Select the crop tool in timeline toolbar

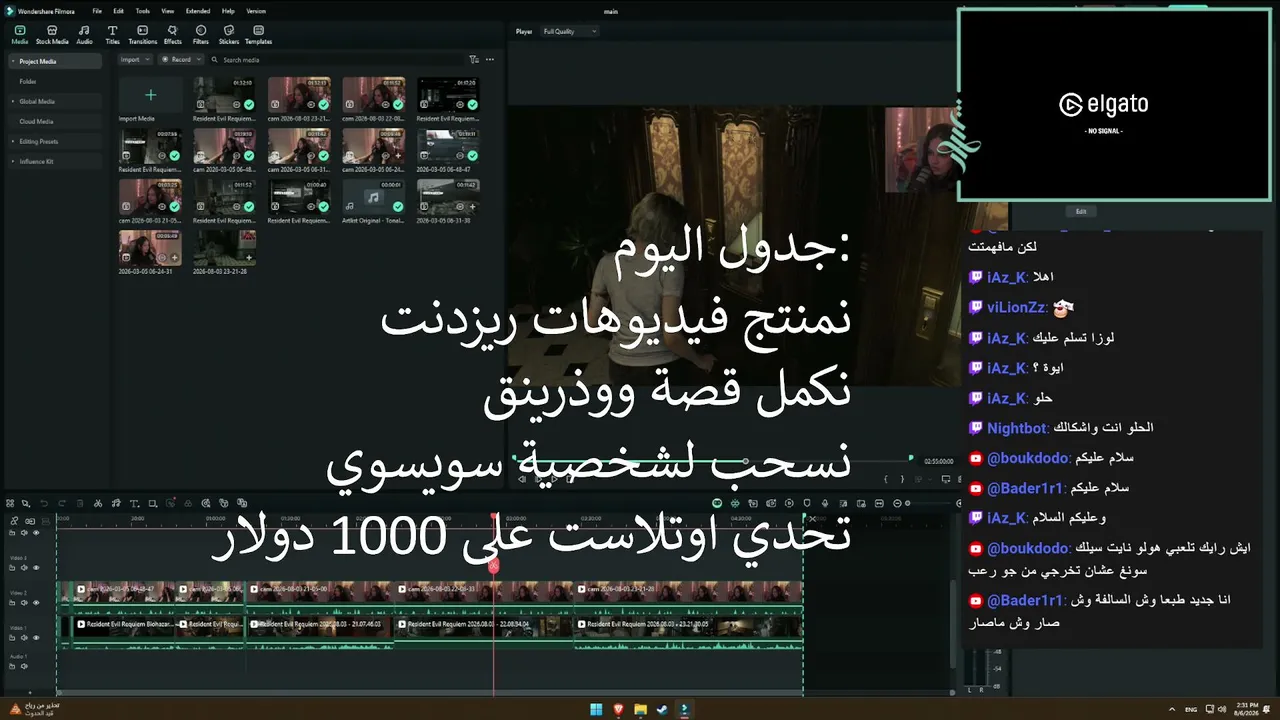tap(152, 503)
